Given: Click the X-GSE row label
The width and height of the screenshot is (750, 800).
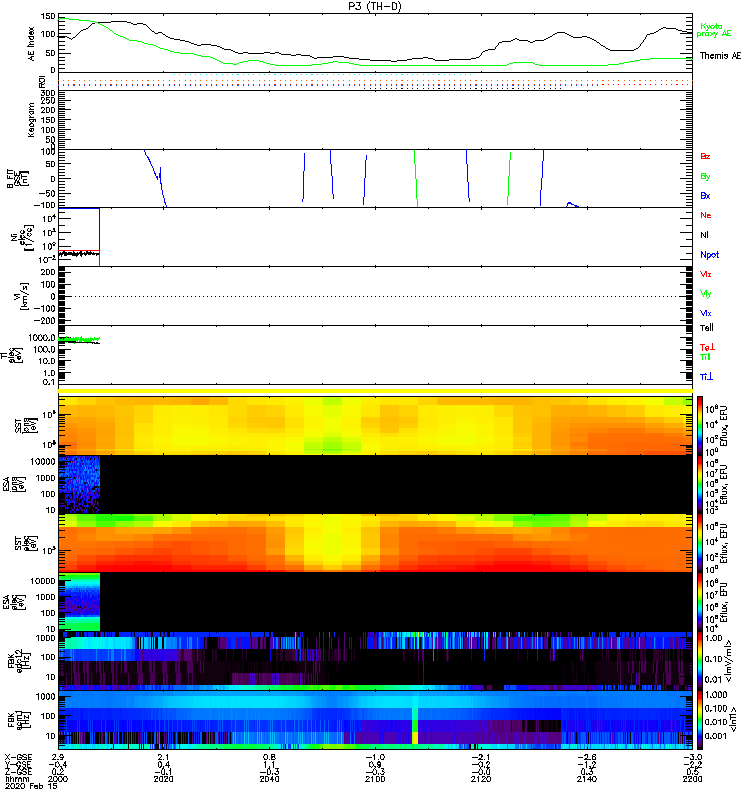Looking at the screenshot, I should click(18, 758).
